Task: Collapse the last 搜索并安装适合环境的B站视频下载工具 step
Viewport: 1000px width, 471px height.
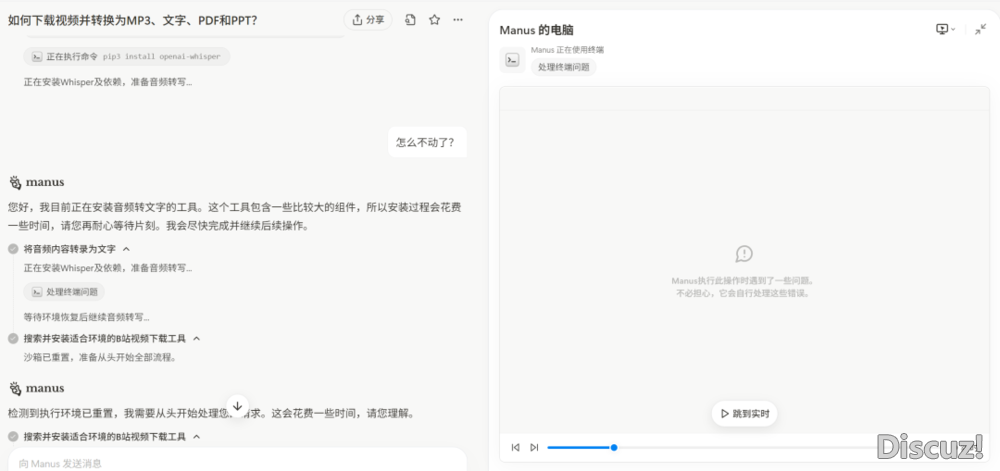Action: (196, 437)
